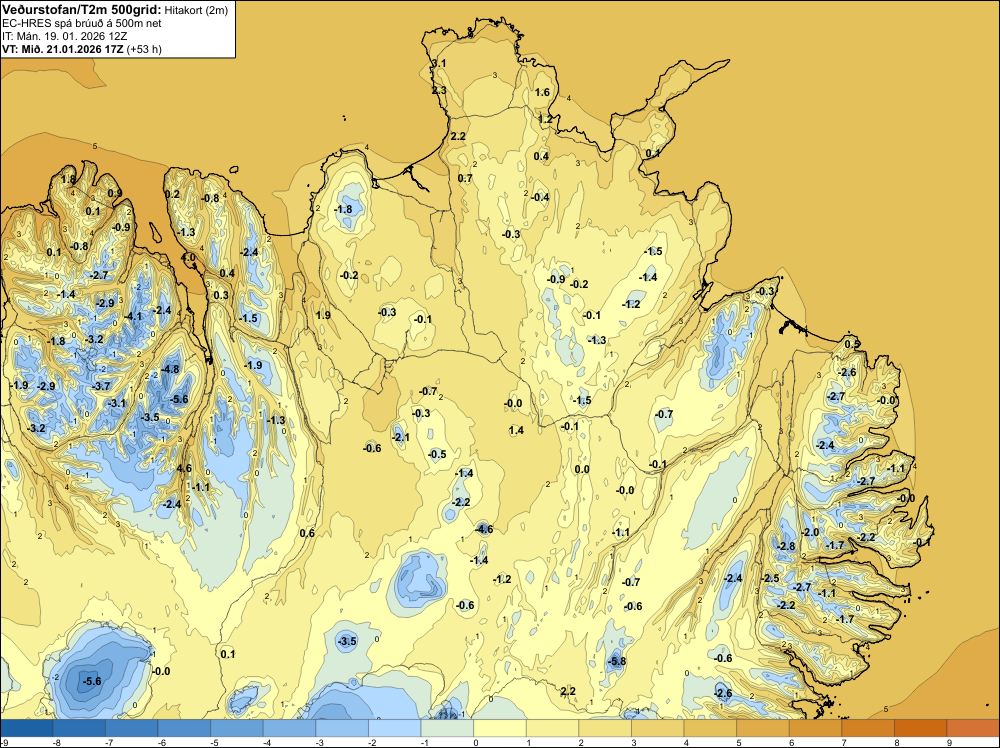Click legend swatch between 8 and 9
The width and height of the screenshot is (1000, 748).
click(x=921, y=728)
